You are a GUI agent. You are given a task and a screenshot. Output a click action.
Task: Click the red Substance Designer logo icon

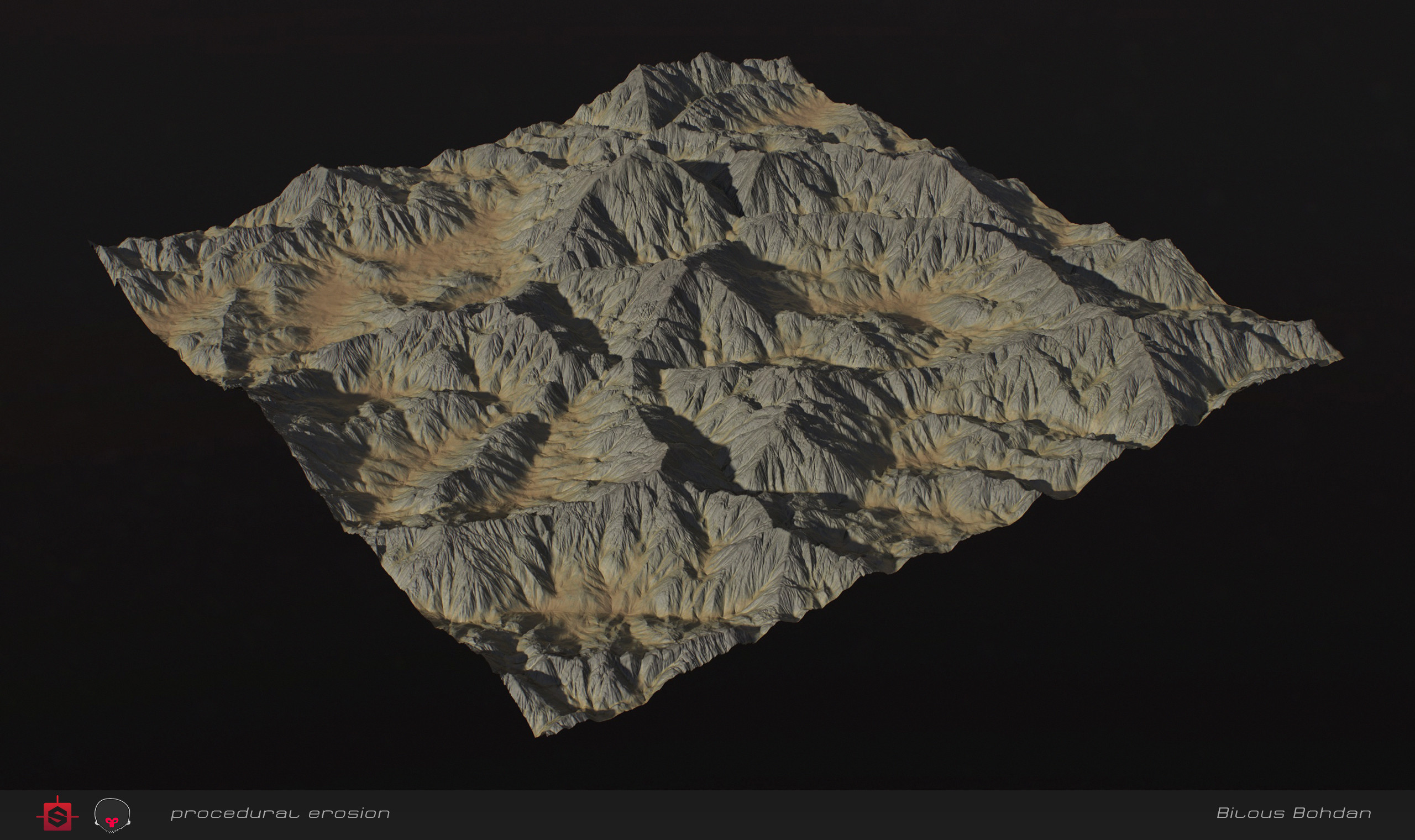[x=57, y=817]
